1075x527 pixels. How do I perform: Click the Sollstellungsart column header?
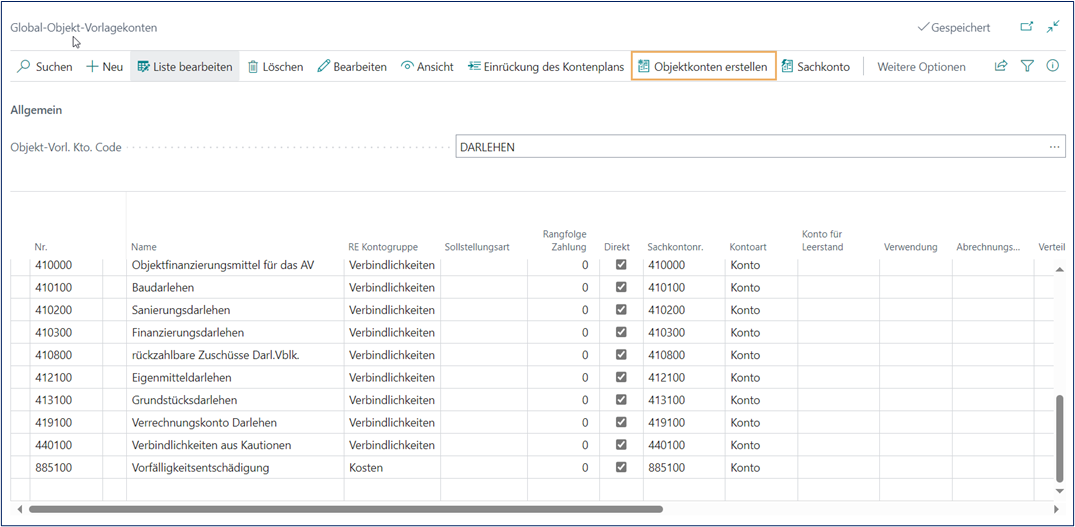pyautogui.click(x=477, y=247)
